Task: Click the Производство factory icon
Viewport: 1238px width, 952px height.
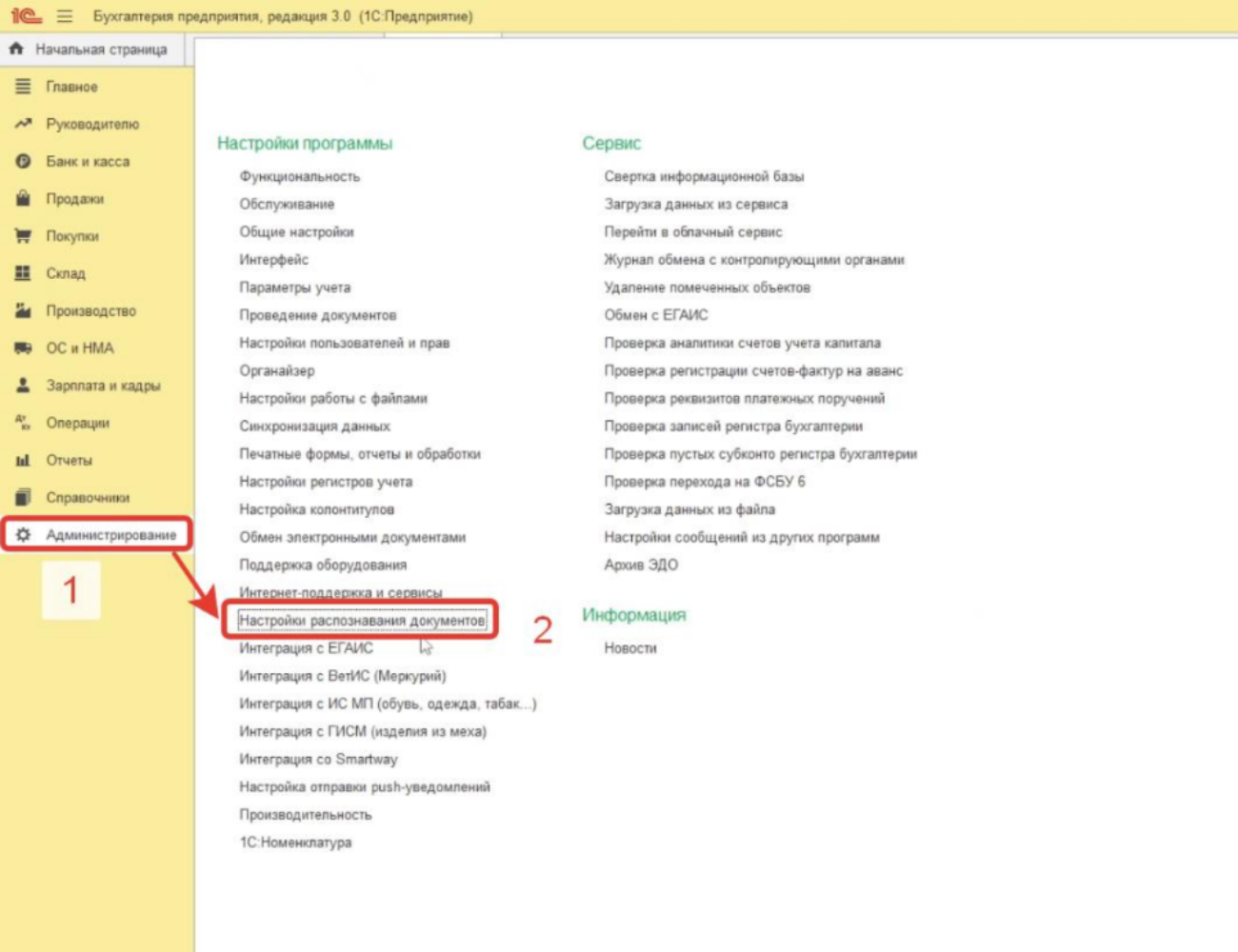Action: click(23, 310)
